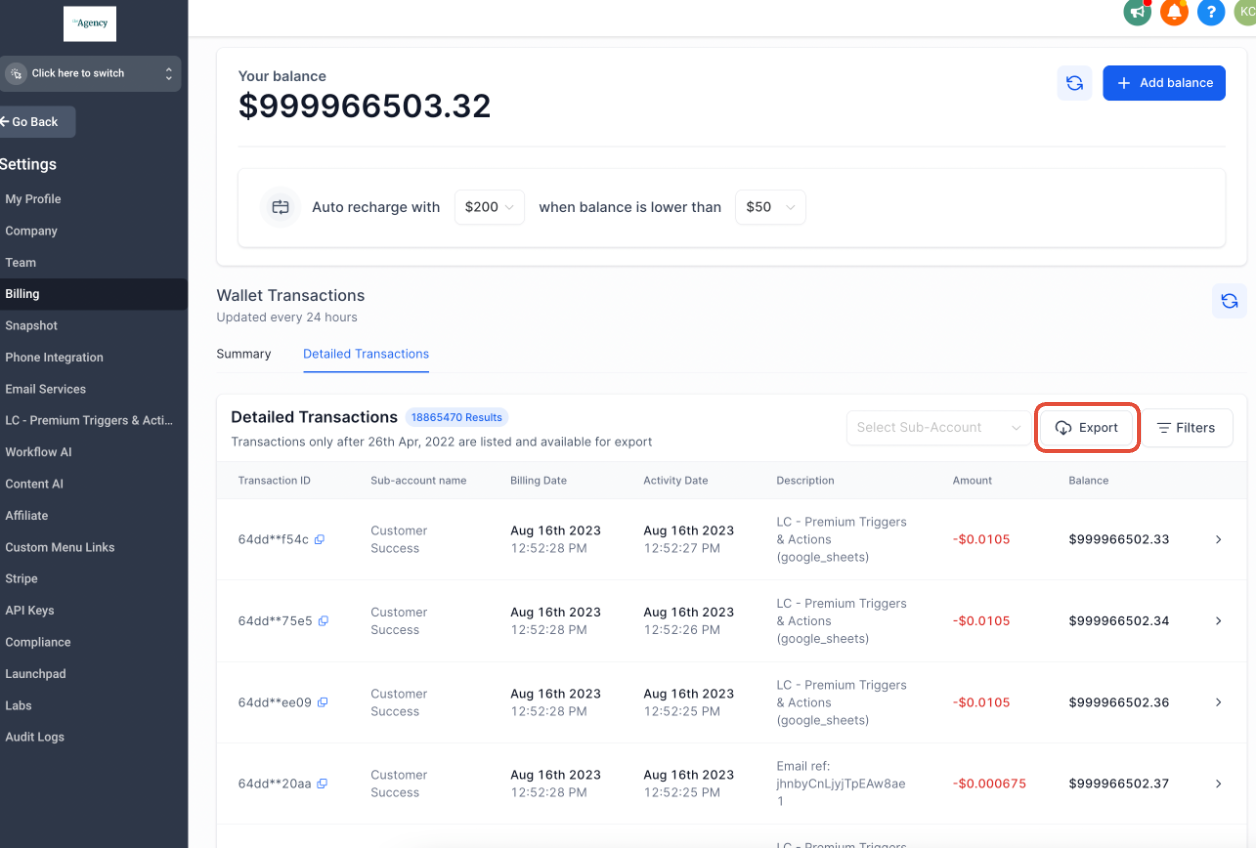Click the Export button
Screen dimensions: 1256x848
pos(1087,428)
